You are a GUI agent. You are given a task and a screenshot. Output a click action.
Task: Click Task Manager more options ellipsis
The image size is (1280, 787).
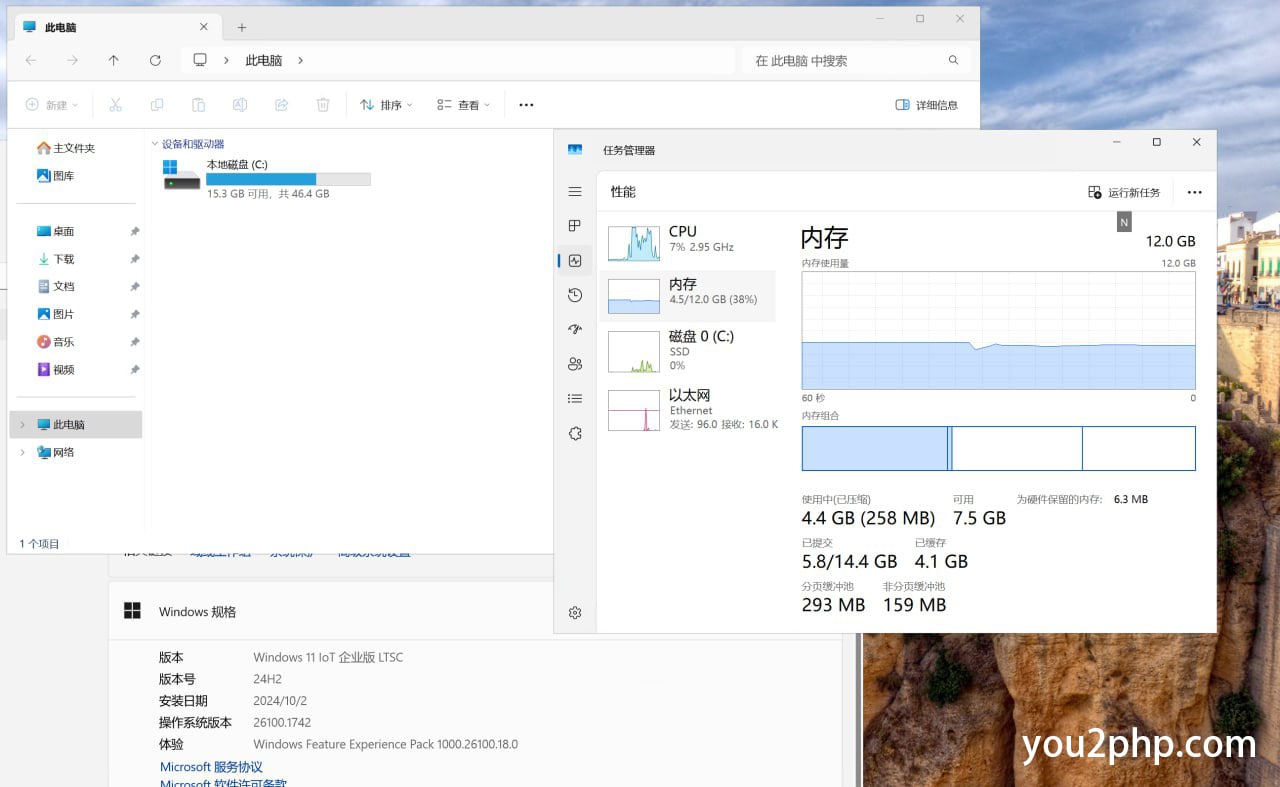(1194, 192)
